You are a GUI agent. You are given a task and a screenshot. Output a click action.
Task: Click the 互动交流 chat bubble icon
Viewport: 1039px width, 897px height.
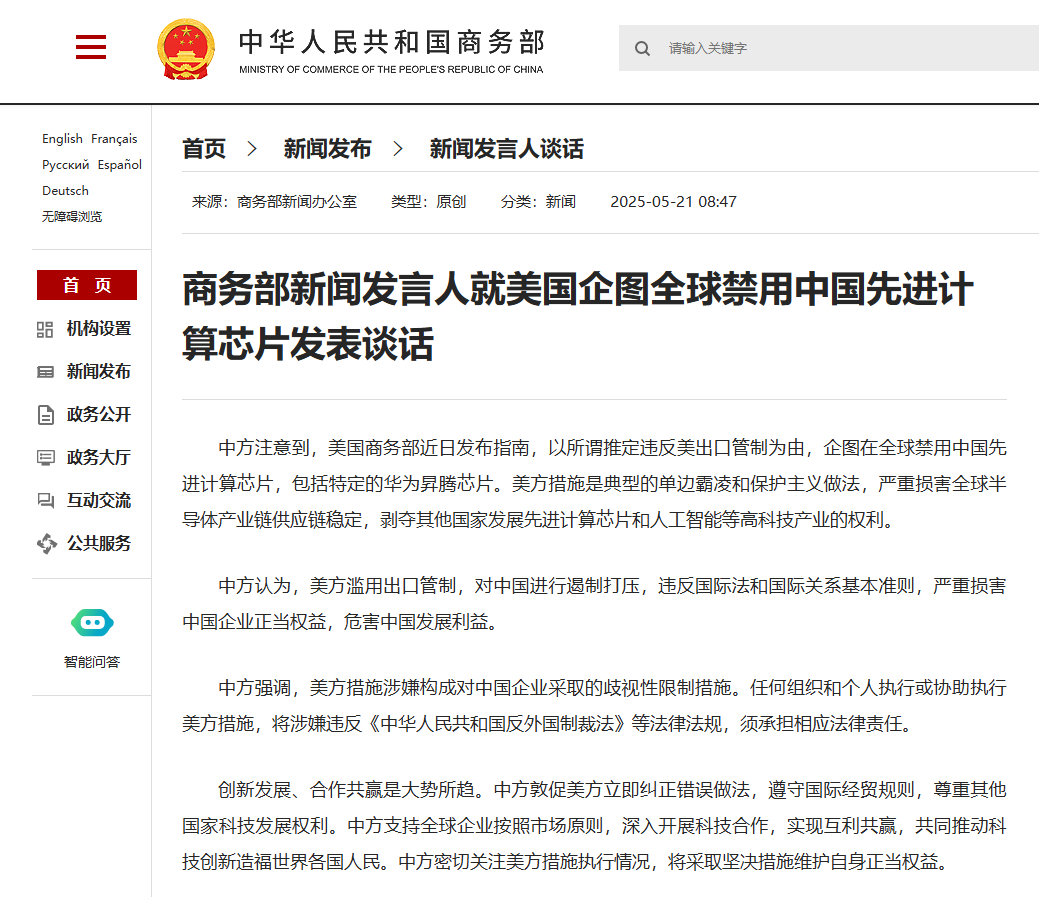click(x=45, y=501)
